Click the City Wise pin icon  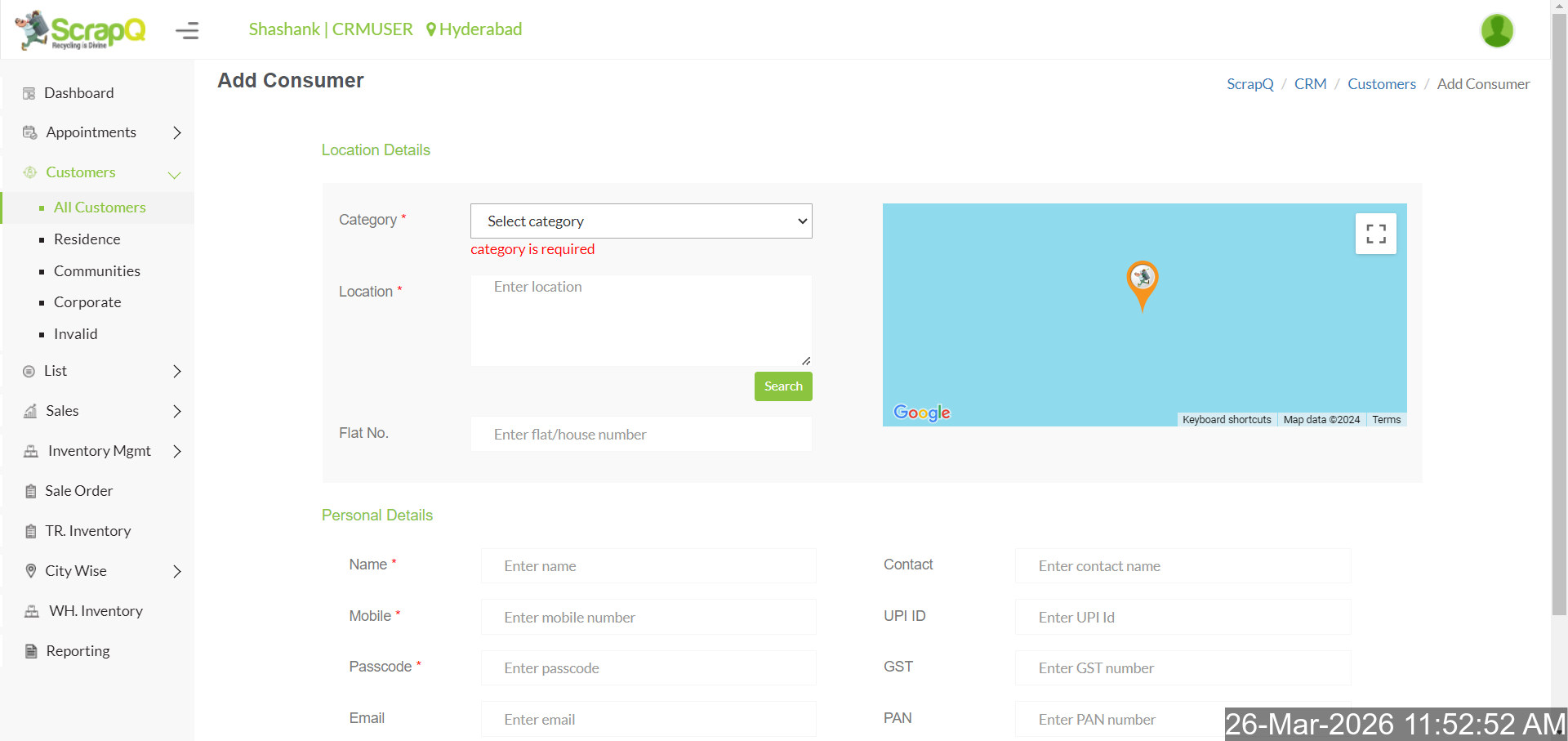pyautogui.click(x=31, y=571)
